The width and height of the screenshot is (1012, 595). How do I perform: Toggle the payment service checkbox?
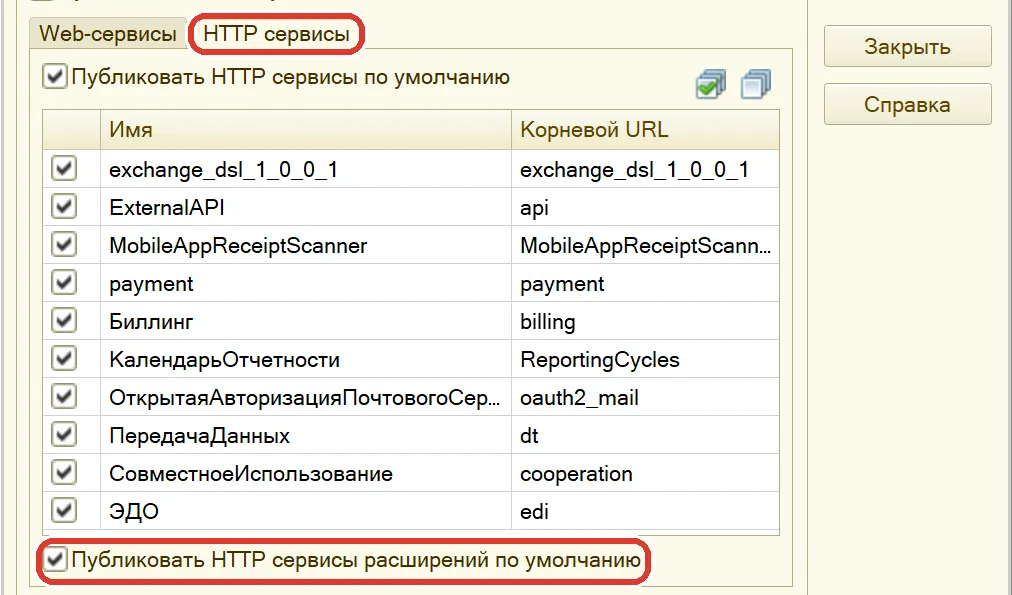tap(64, 283)
